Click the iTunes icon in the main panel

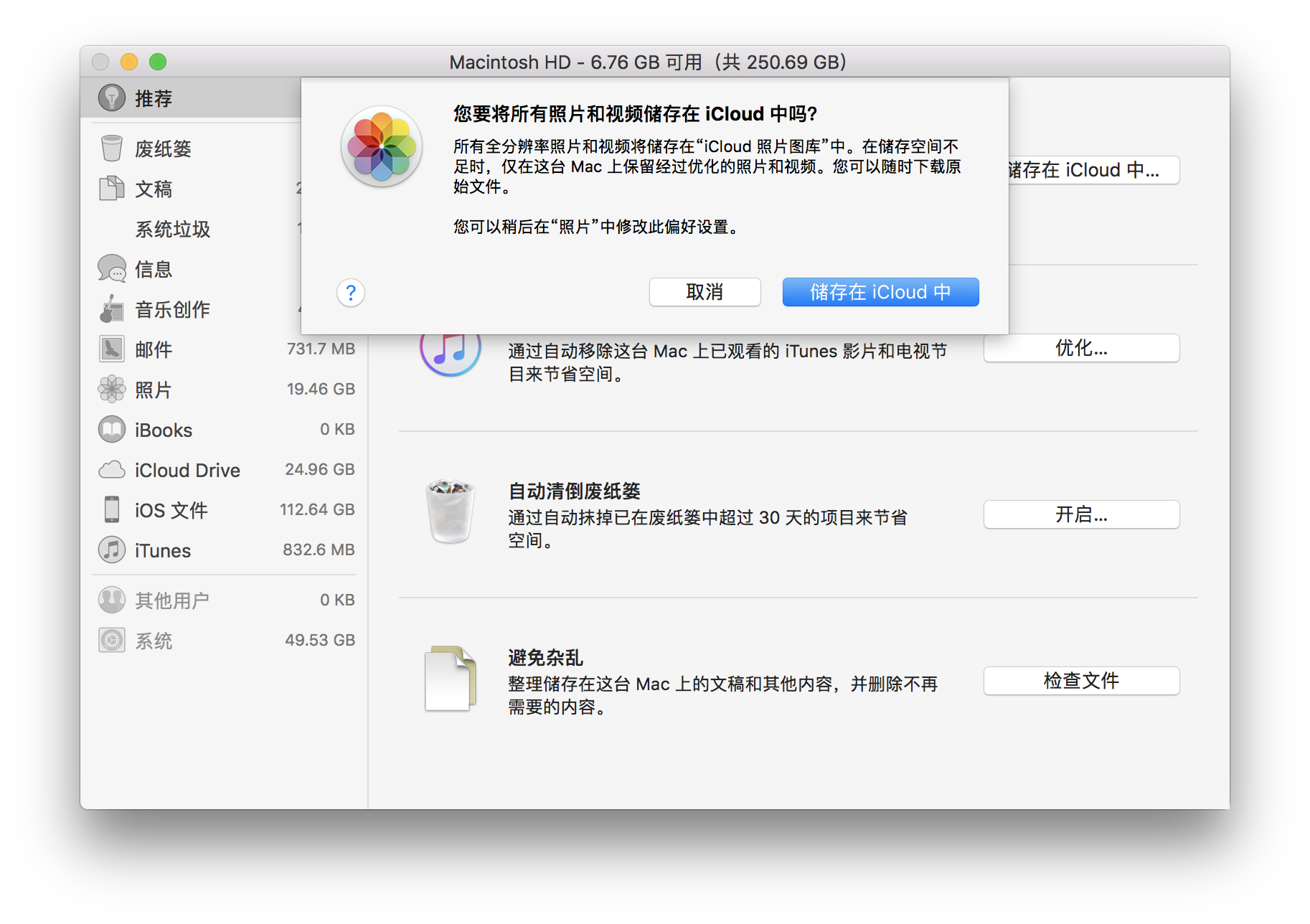click(x=451, y=353)
